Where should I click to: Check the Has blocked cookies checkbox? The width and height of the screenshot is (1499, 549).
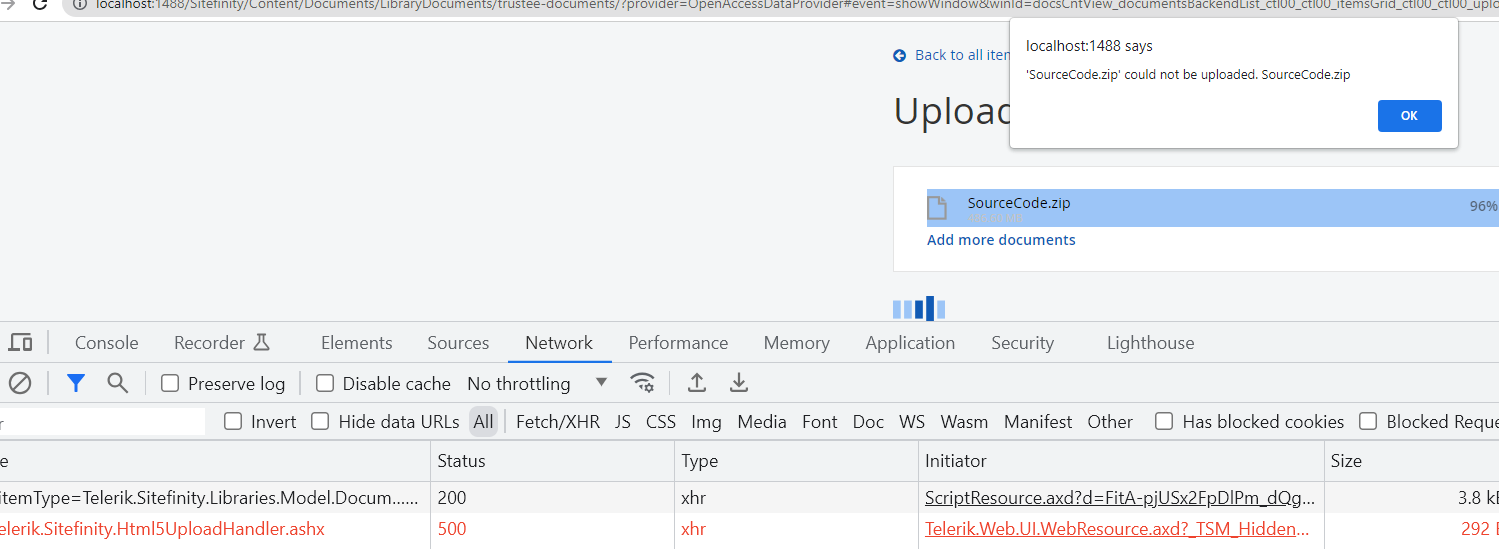[x=1164, y=421]
